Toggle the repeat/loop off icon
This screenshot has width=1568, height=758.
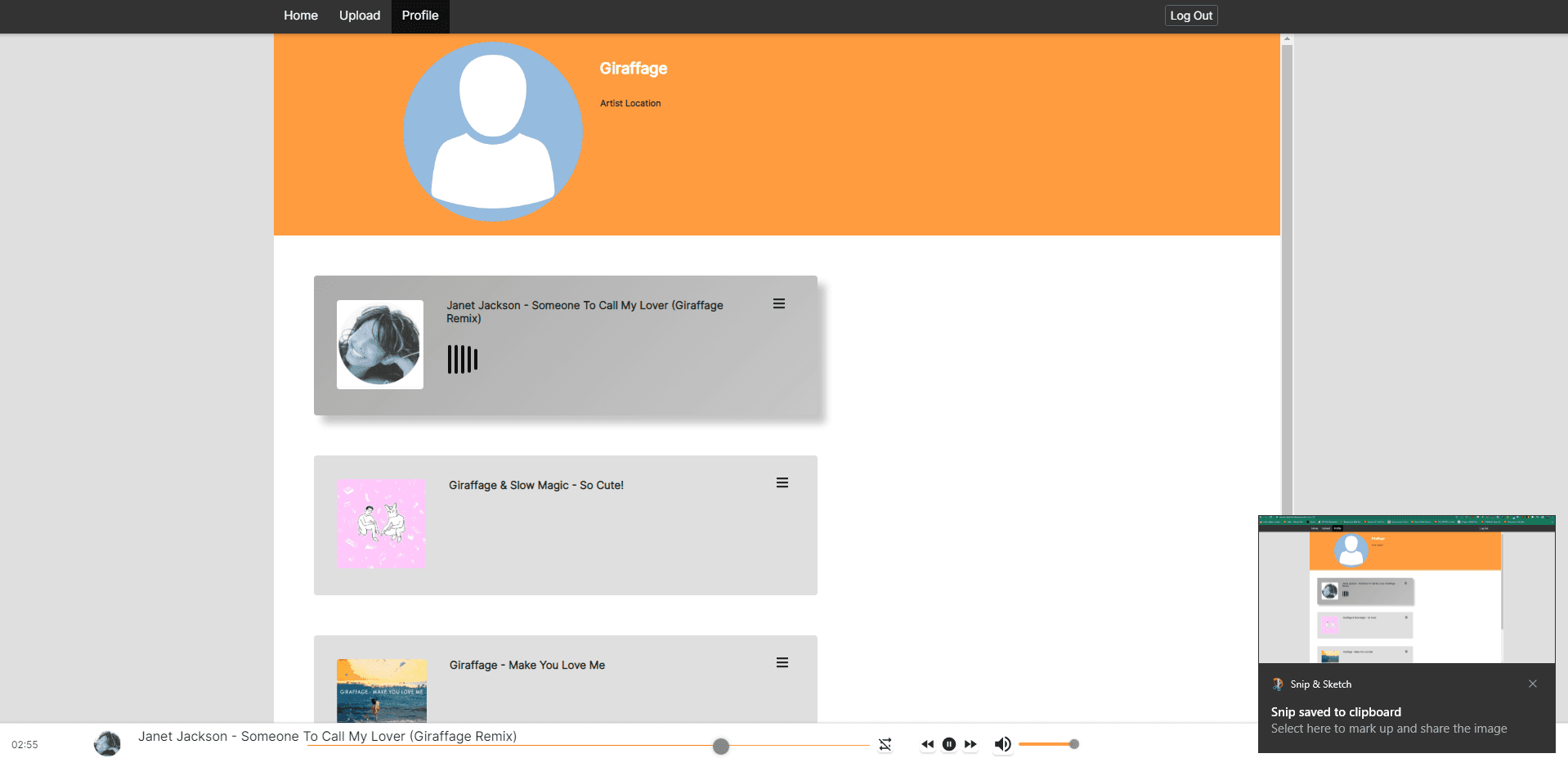[885, 744]
